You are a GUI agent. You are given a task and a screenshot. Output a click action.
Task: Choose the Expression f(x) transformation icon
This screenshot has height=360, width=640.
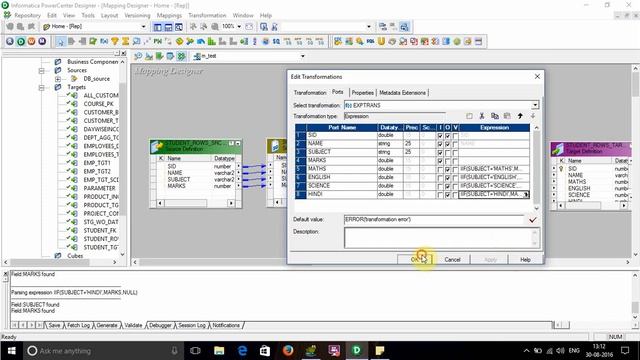coord(104,41)
